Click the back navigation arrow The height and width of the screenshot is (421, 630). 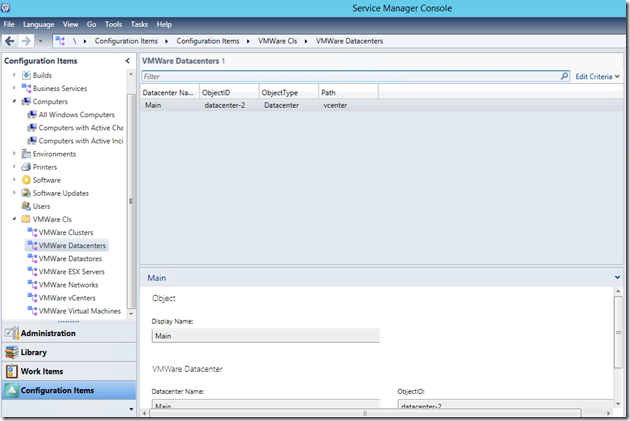pos(10,41)
